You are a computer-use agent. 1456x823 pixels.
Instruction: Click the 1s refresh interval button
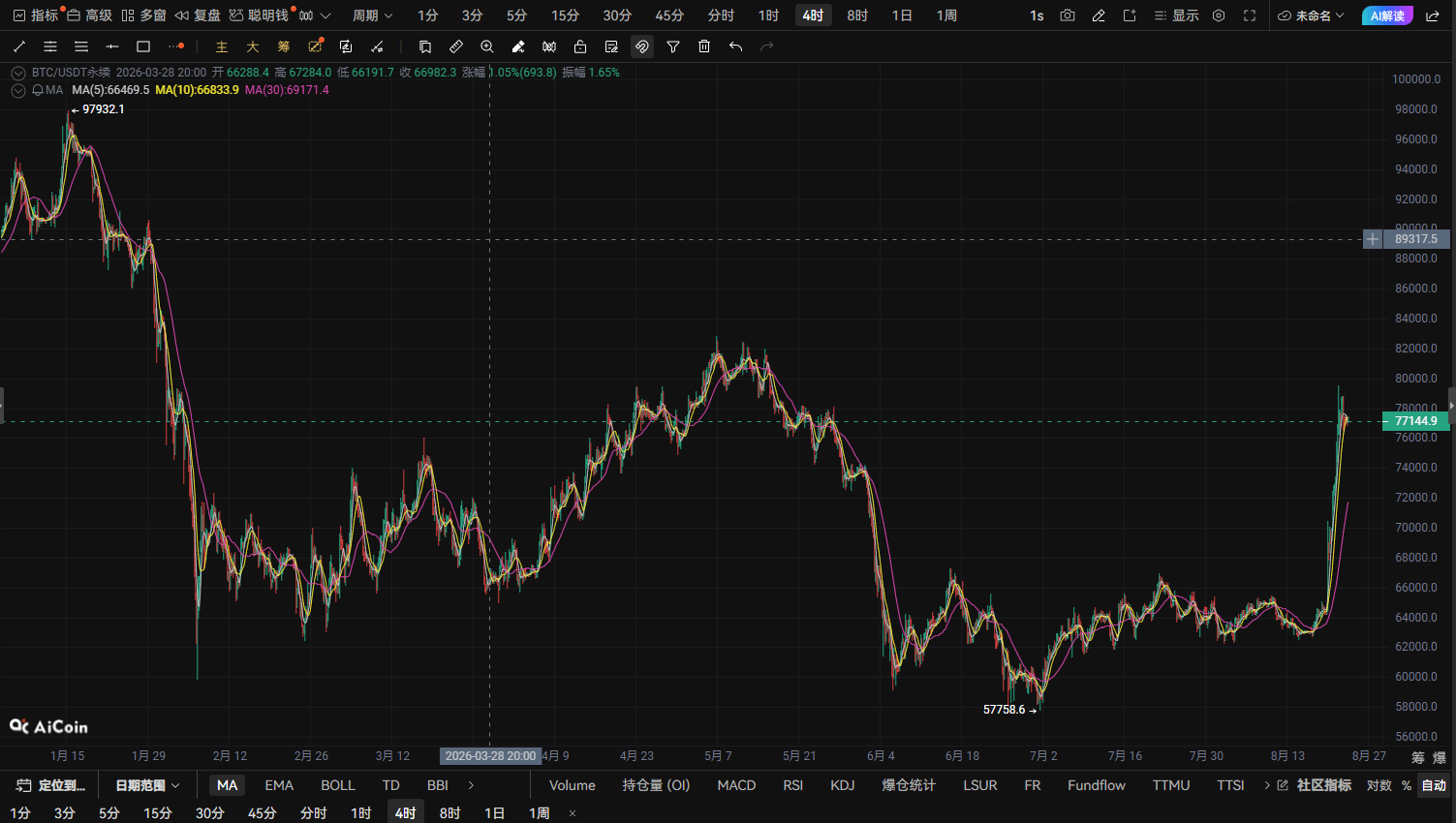click(1037, 15)
